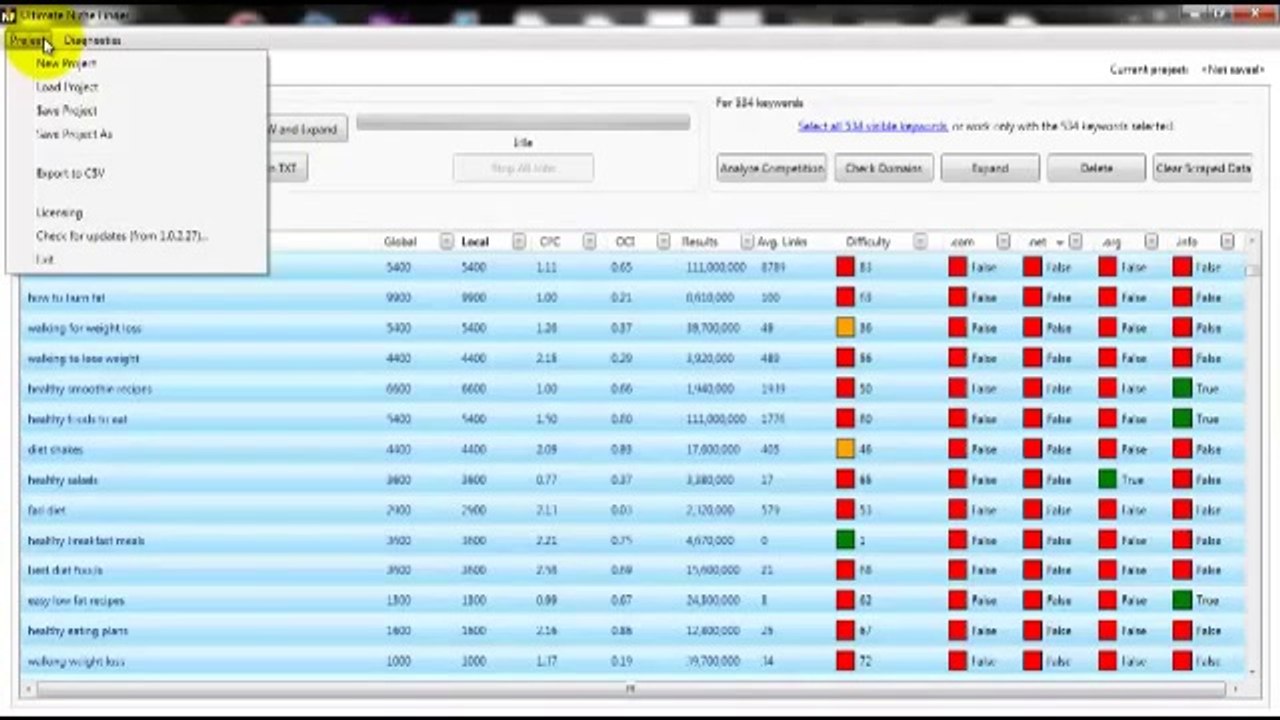Click green .info square for healthy foods to eat
This screenshot has width=1280, height=720.
pos(1183,419)
